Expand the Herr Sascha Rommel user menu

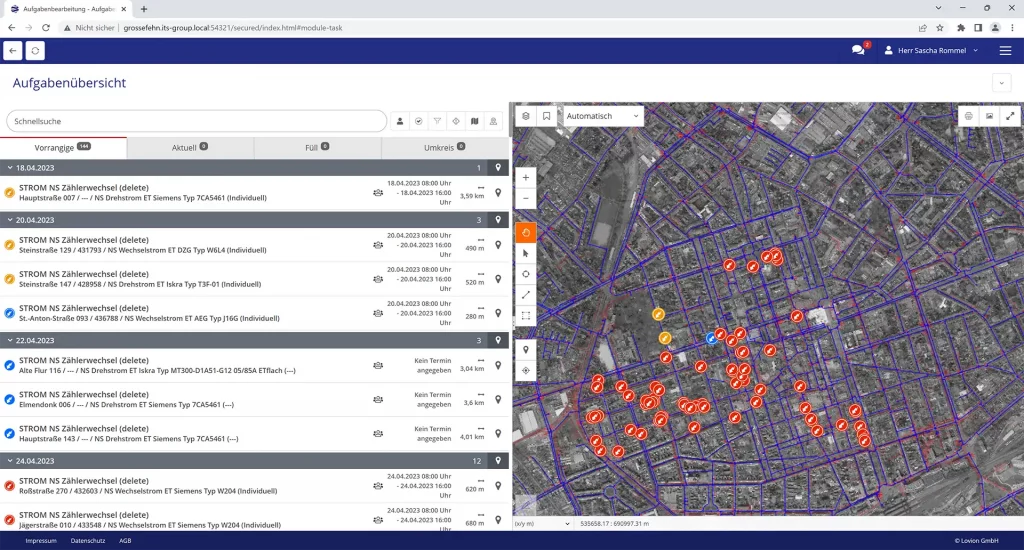[x=930, y=50]
